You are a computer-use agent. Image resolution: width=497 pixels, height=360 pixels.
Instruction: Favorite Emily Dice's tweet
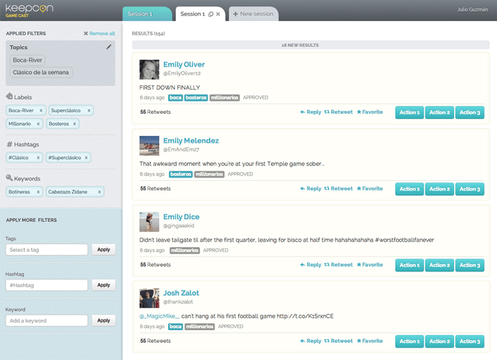(x=370, y=265)
